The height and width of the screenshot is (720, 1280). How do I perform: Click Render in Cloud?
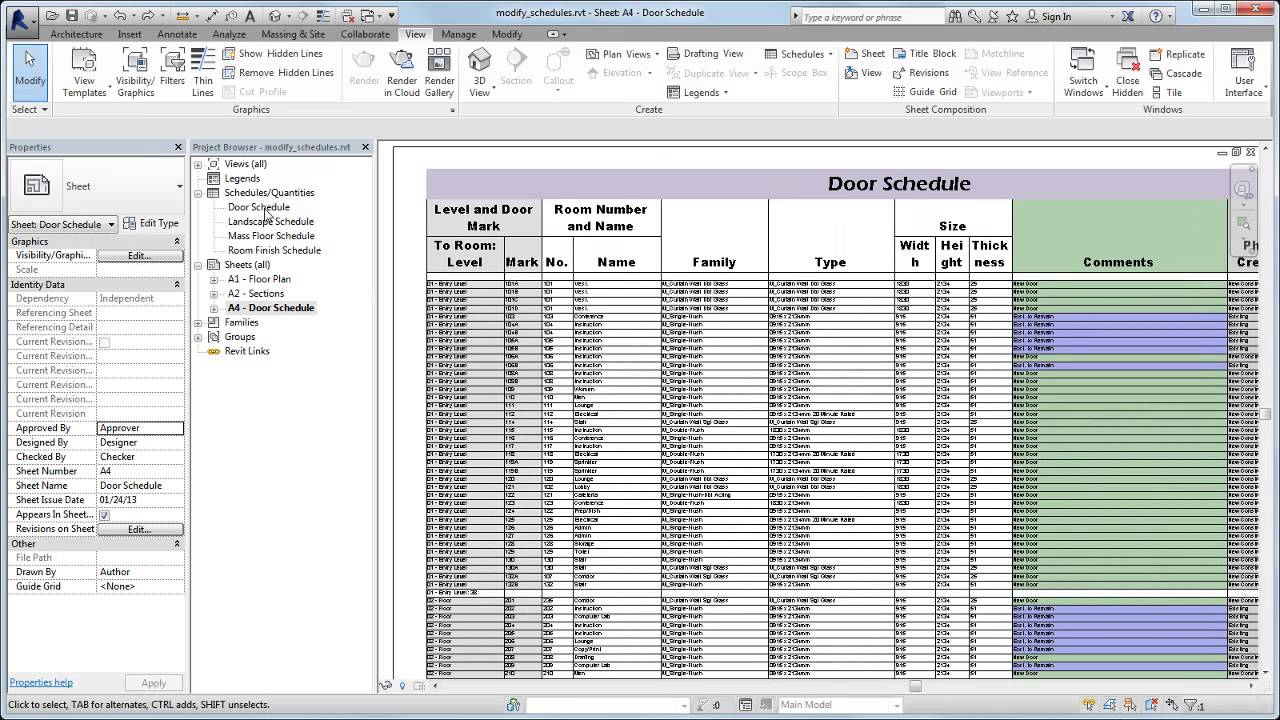(x=402, y=72)
